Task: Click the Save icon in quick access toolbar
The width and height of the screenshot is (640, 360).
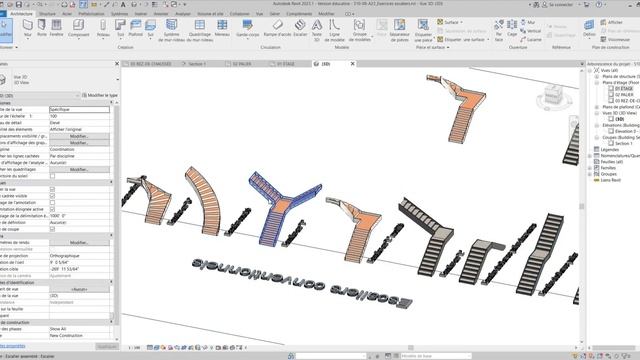Action: [18, 4]
